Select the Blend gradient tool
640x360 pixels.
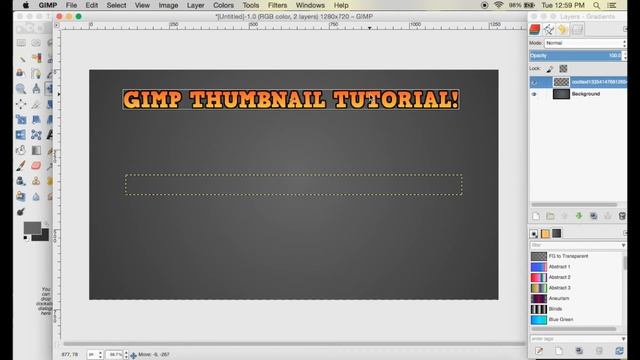pos(36,150)
